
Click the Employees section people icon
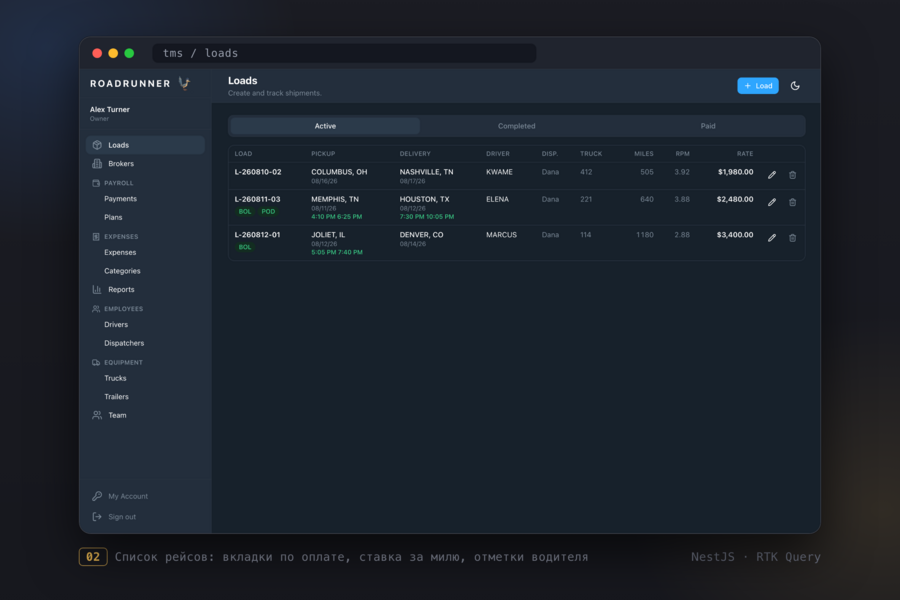click(x=96, y=309)
